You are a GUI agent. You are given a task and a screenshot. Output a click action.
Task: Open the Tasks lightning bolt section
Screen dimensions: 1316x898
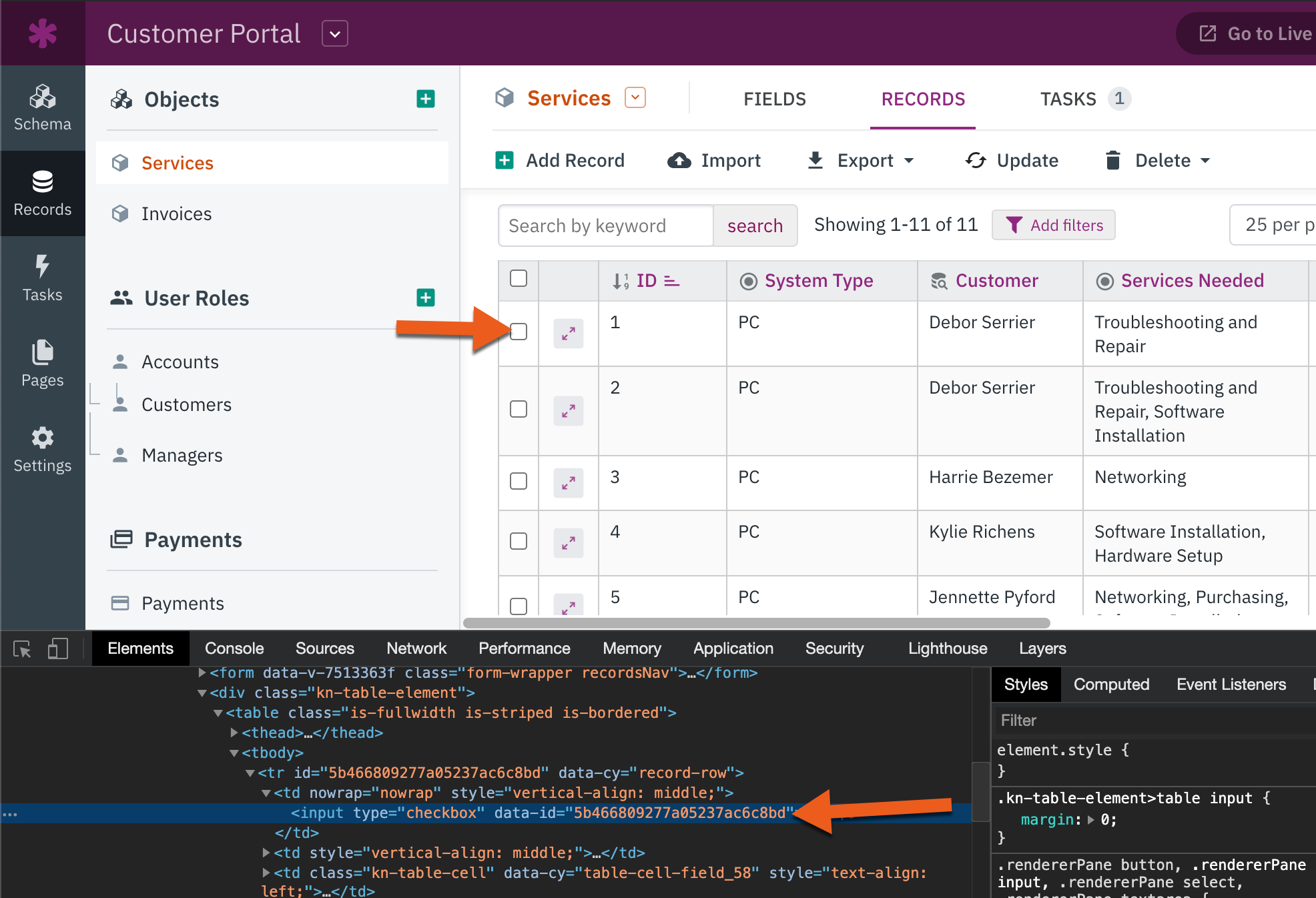point(42,279)
